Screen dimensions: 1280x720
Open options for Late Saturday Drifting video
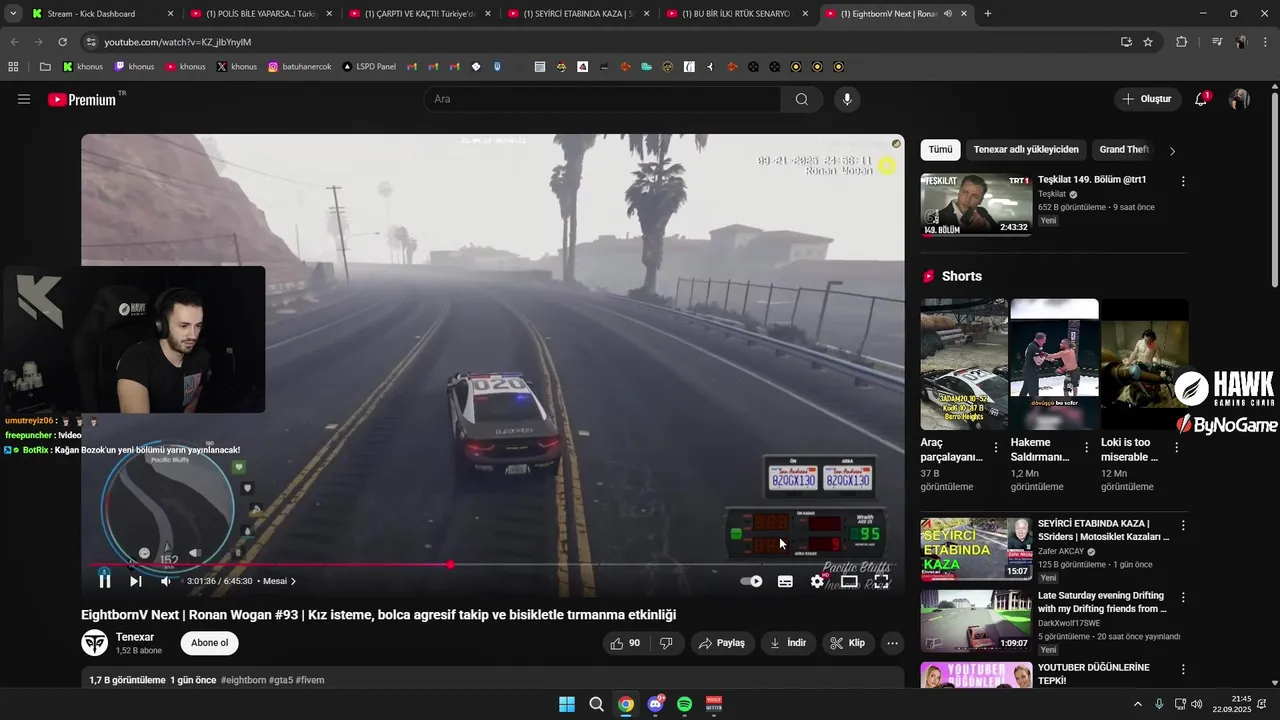(x=1183, y=597)
